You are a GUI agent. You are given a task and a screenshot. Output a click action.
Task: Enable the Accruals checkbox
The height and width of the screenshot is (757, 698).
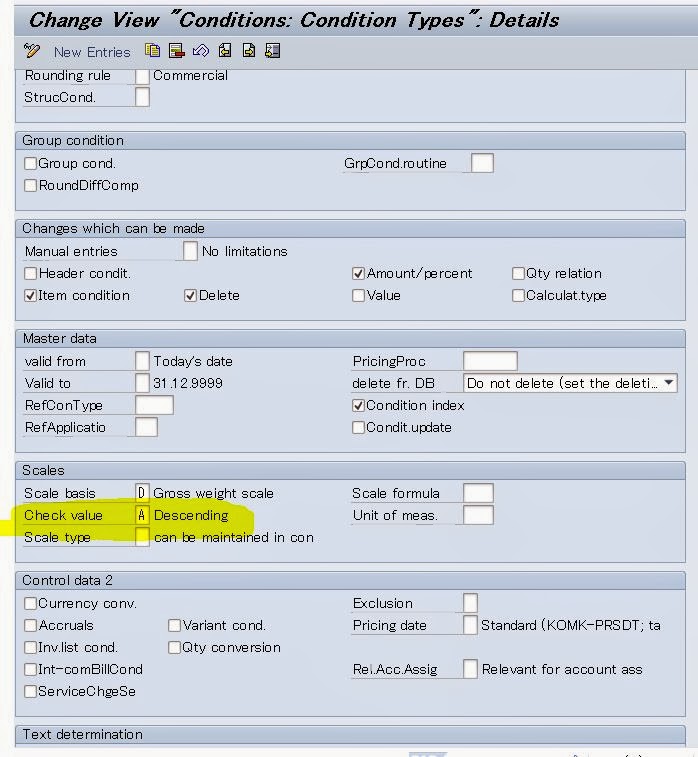(30, 626)
